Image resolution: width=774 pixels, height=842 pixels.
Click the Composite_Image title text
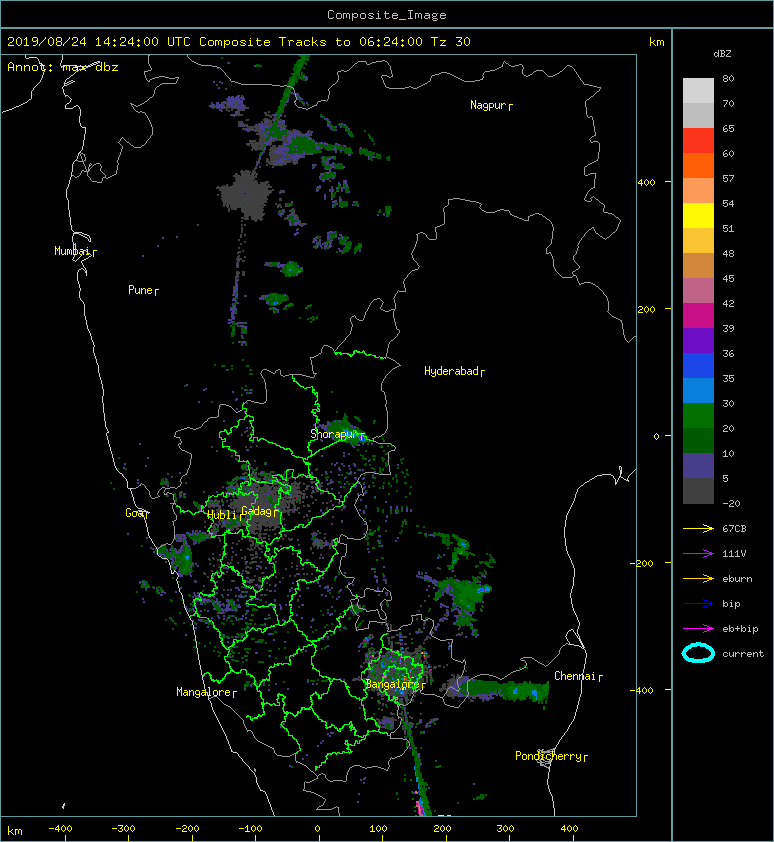coord(387,15)
